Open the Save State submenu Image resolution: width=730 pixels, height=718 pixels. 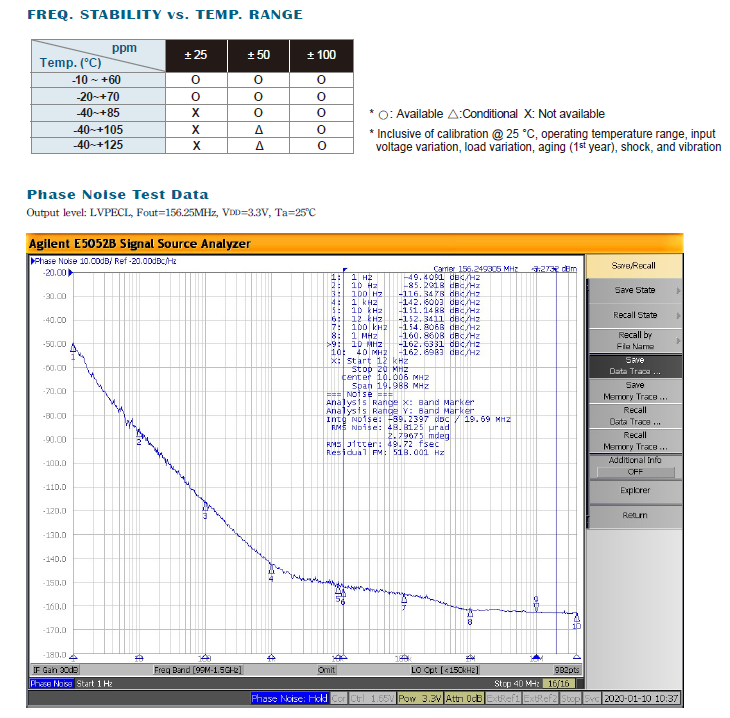(x=635, y=291)
